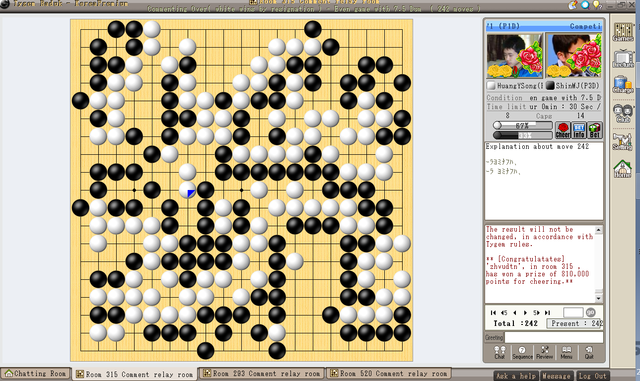
Task: Go to Home sidebar icon
Action: [x=623, y=169]
